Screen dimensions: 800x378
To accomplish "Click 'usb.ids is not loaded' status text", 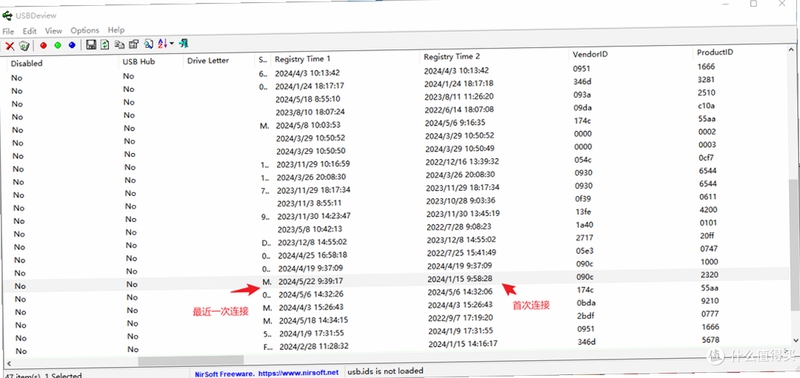I will (x=385, y=371).
